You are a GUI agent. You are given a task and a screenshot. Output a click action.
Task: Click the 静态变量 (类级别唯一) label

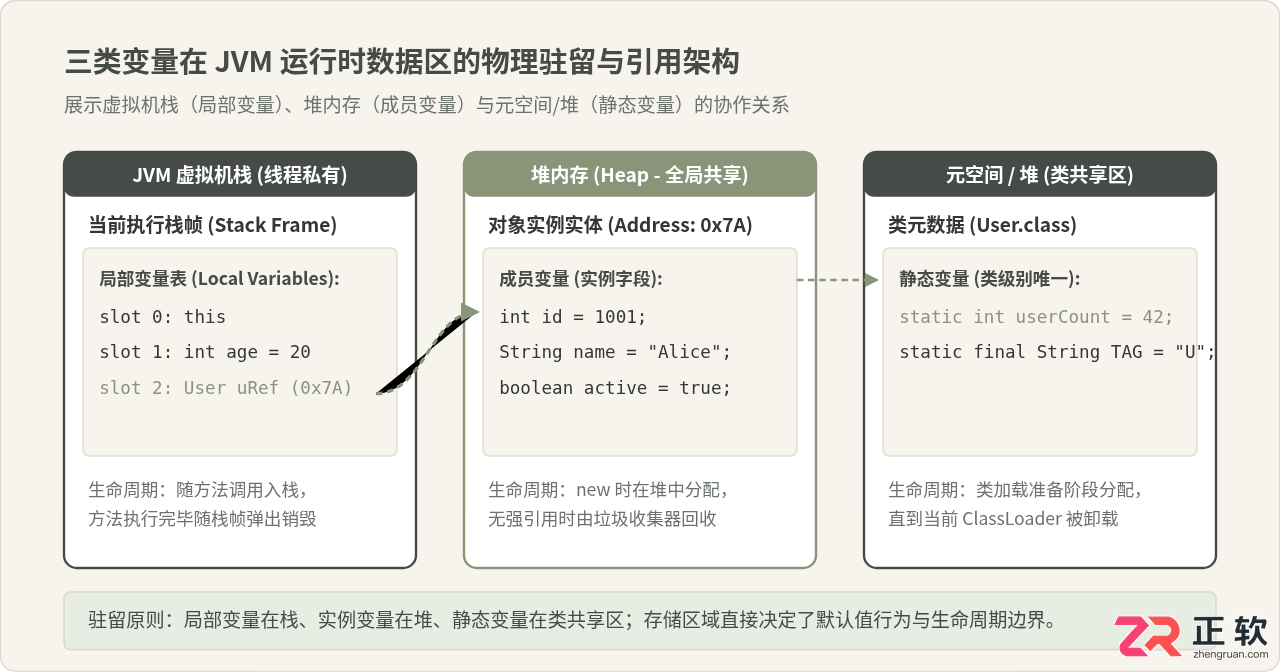point(990,279)
